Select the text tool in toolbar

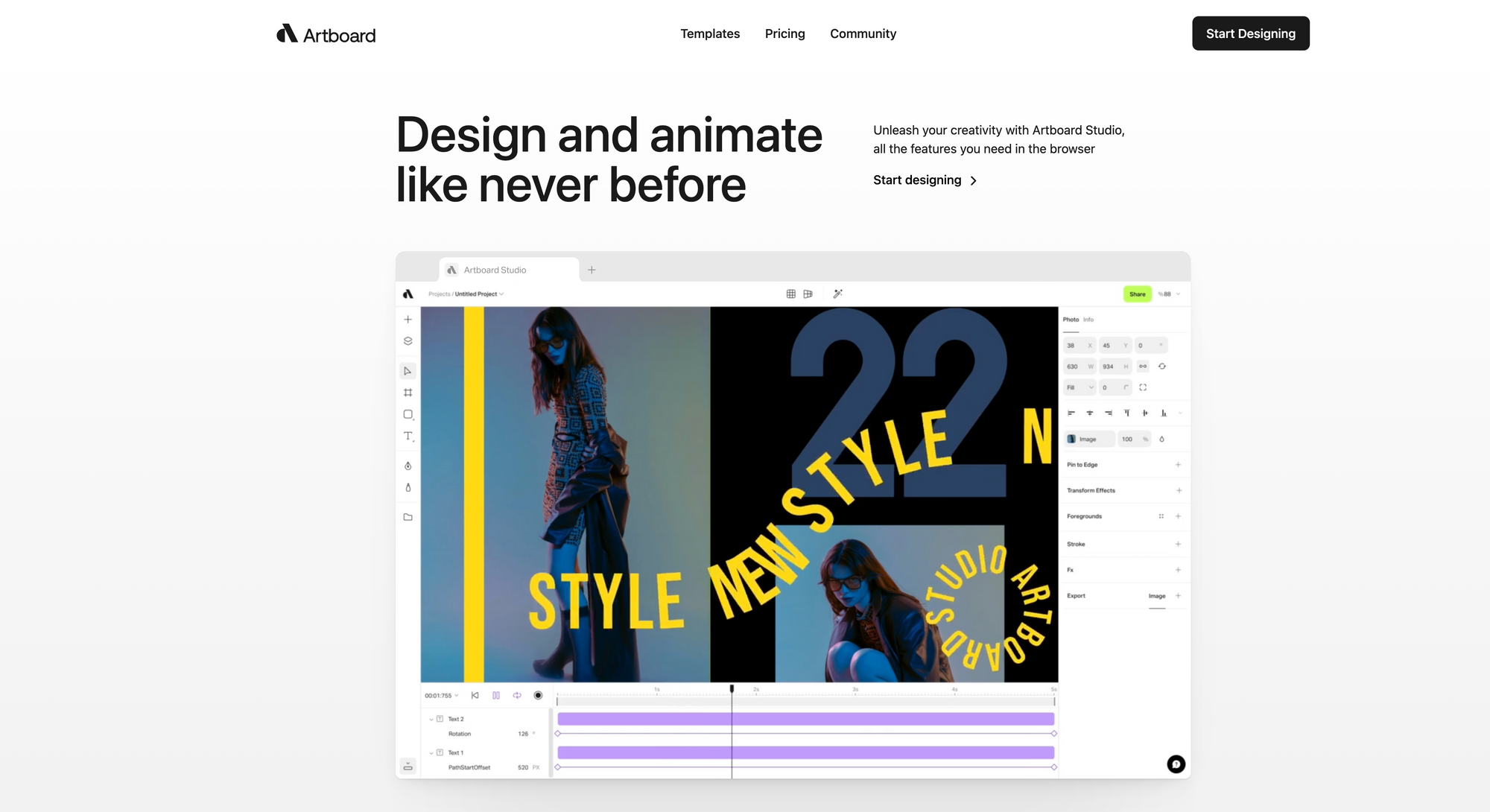coord(407,434)
